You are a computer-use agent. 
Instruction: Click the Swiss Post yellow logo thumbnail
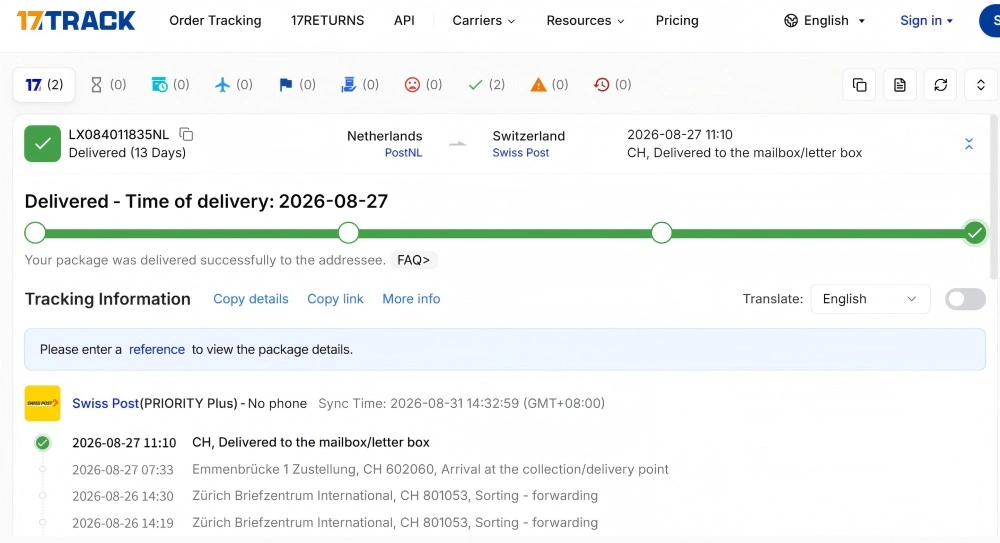tap(43, 403)
